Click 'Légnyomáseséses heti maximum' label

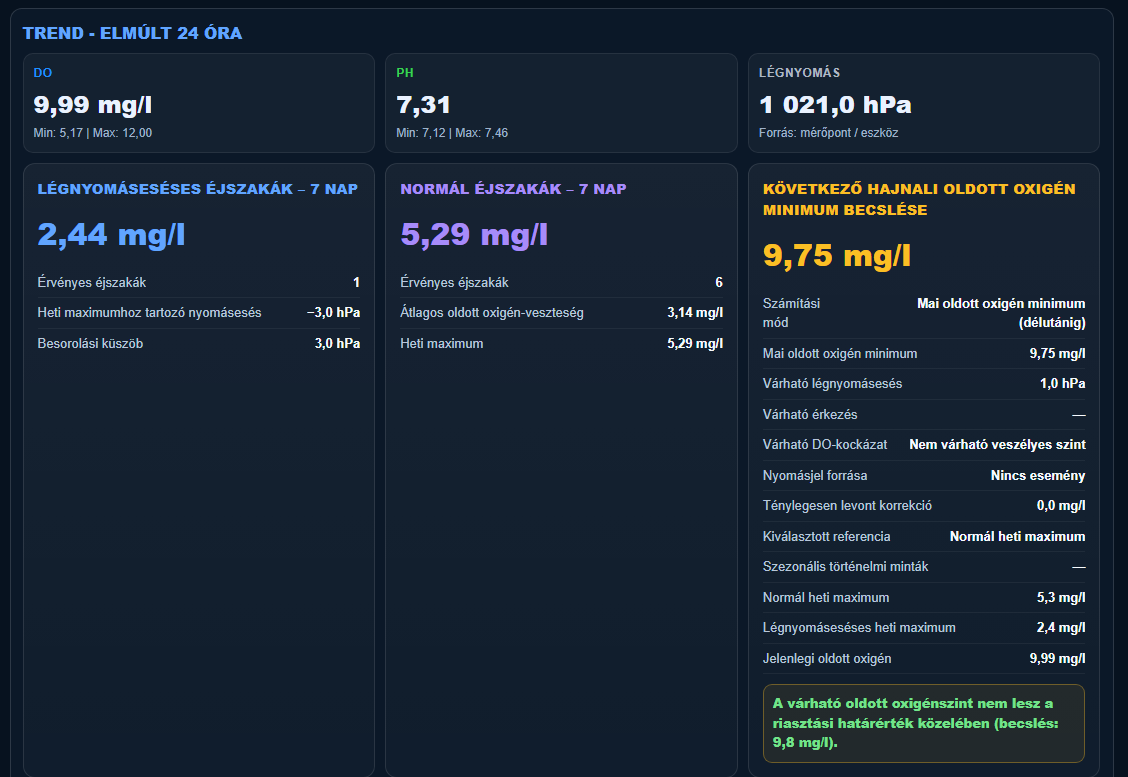[x=859, y=628]
